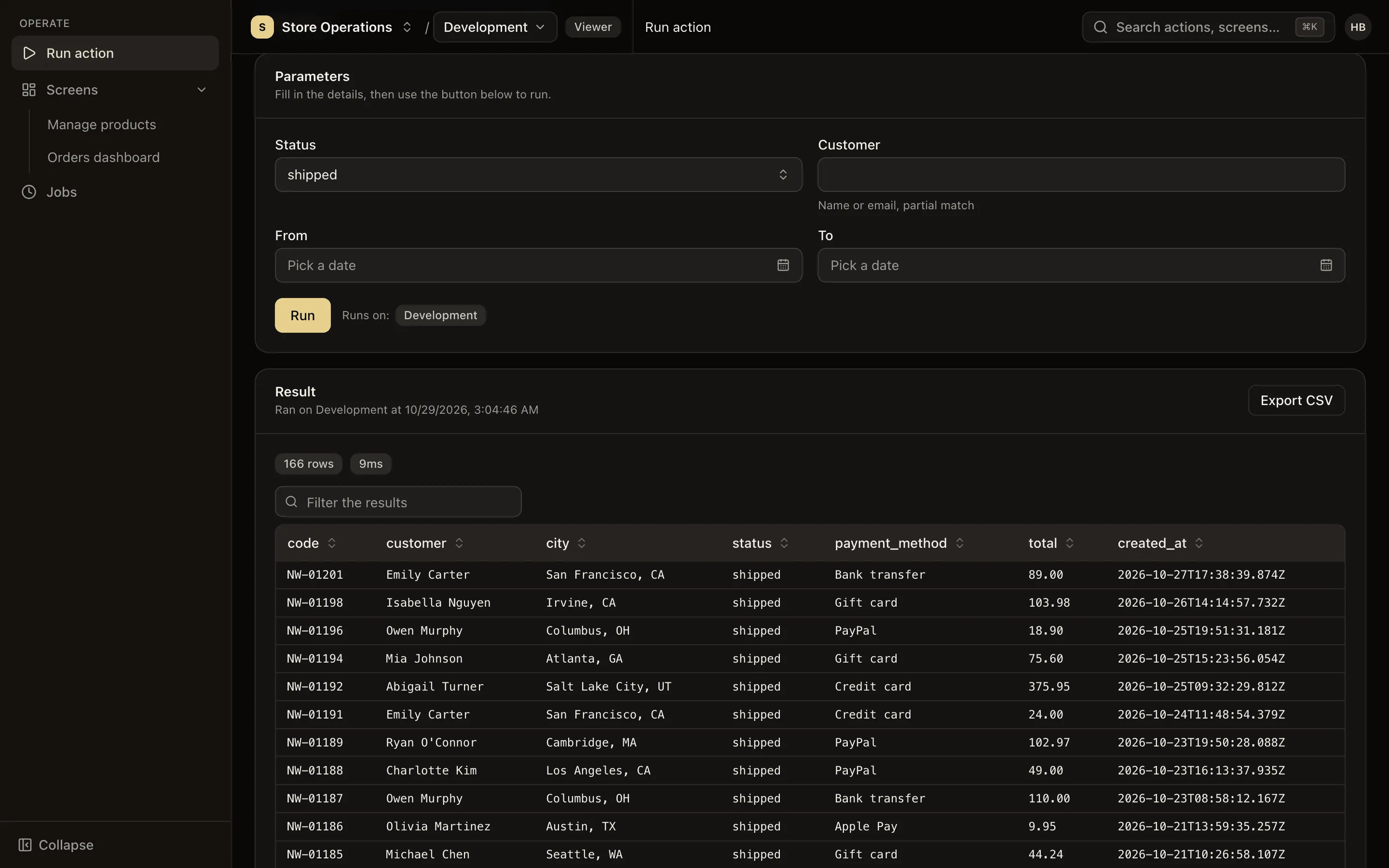The height and width of the screenshot is (868, 1389).
Task: Select Run action in the sidebar
Action: (115, 53)
